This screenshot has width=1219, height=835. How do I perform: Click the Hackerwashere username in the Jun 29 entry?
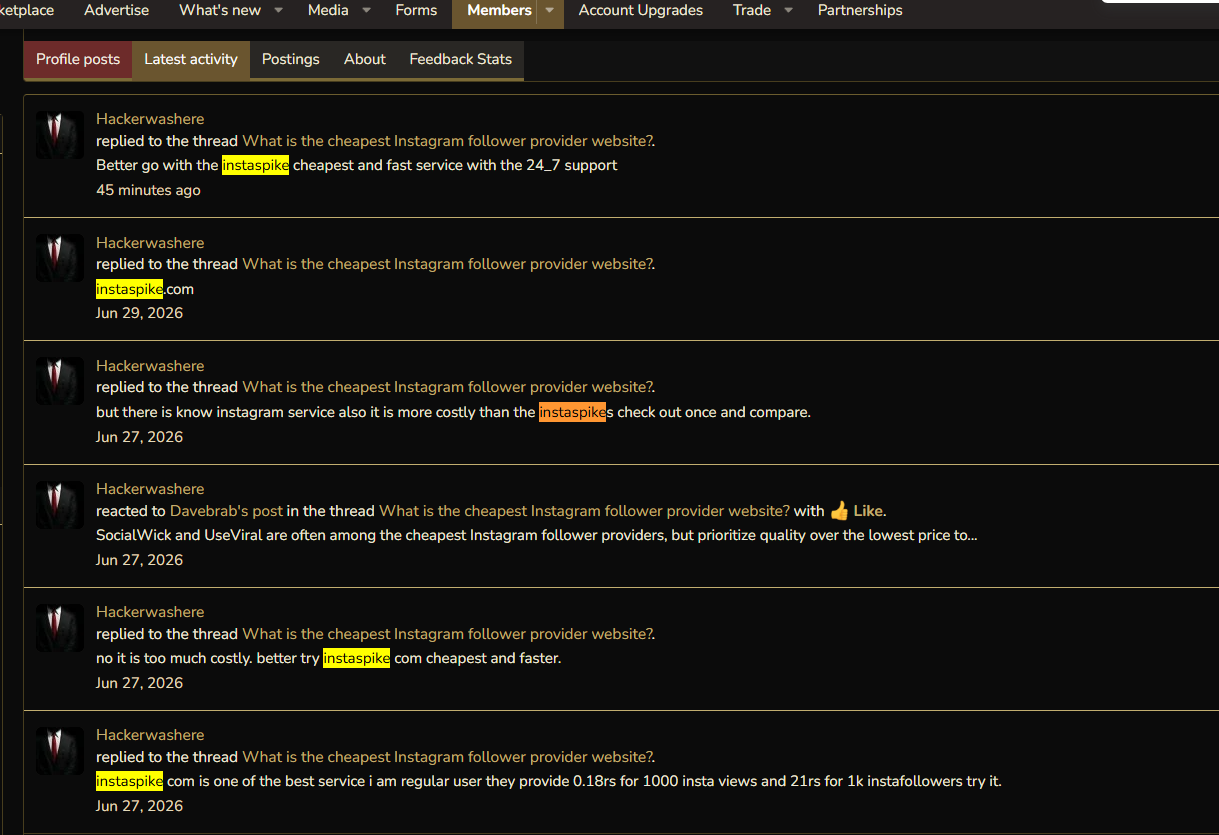pos(150,243)
